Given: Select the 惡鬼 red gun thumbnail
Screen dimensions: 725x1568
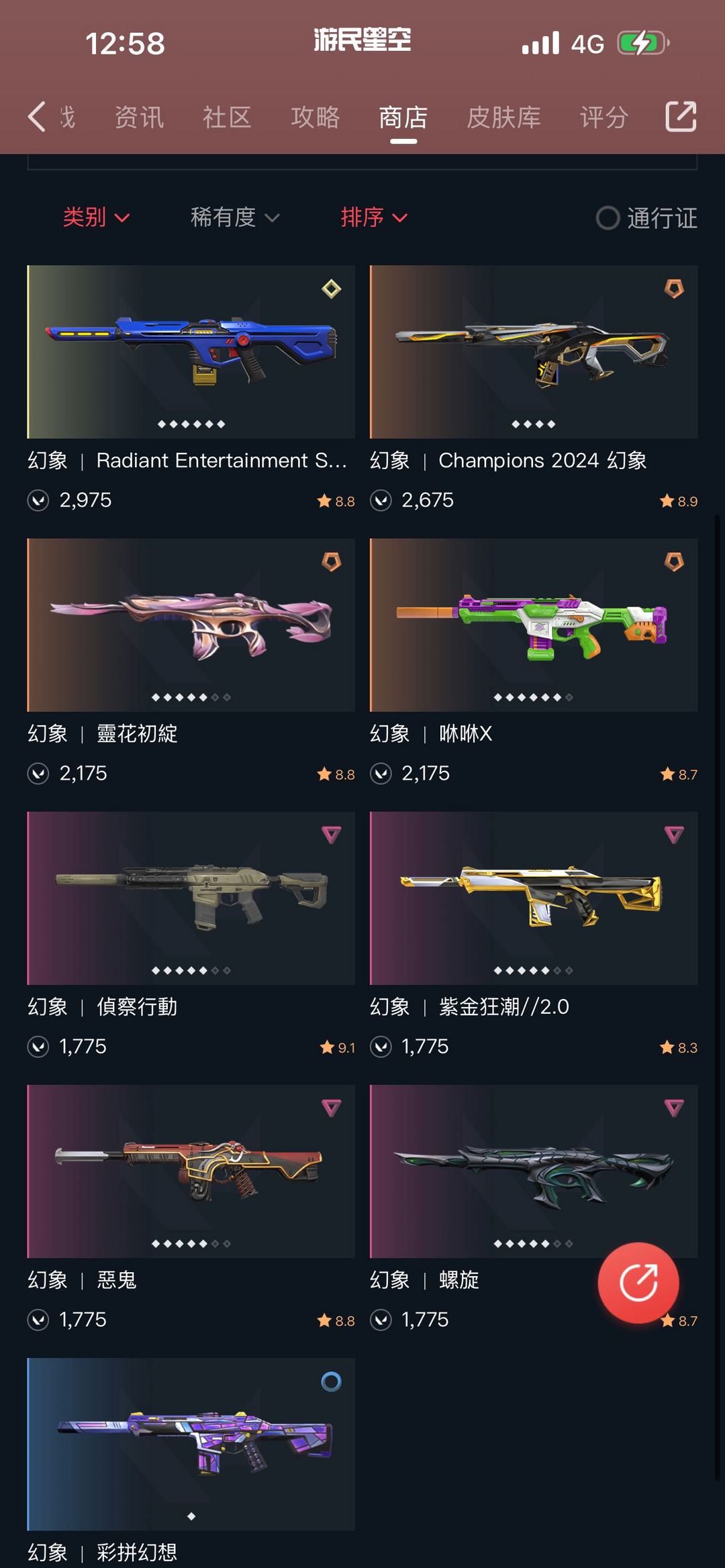Looking at the screenshot, I should click(191, 1171).
